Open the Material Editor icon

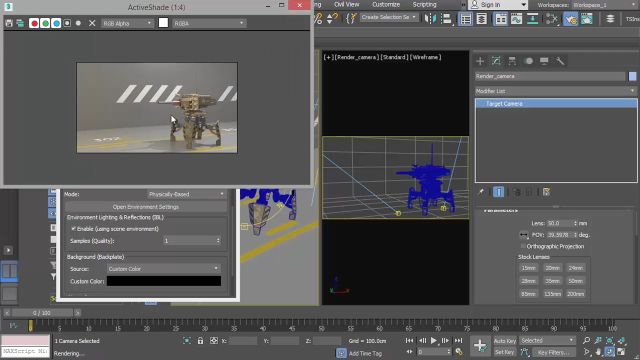552,19
